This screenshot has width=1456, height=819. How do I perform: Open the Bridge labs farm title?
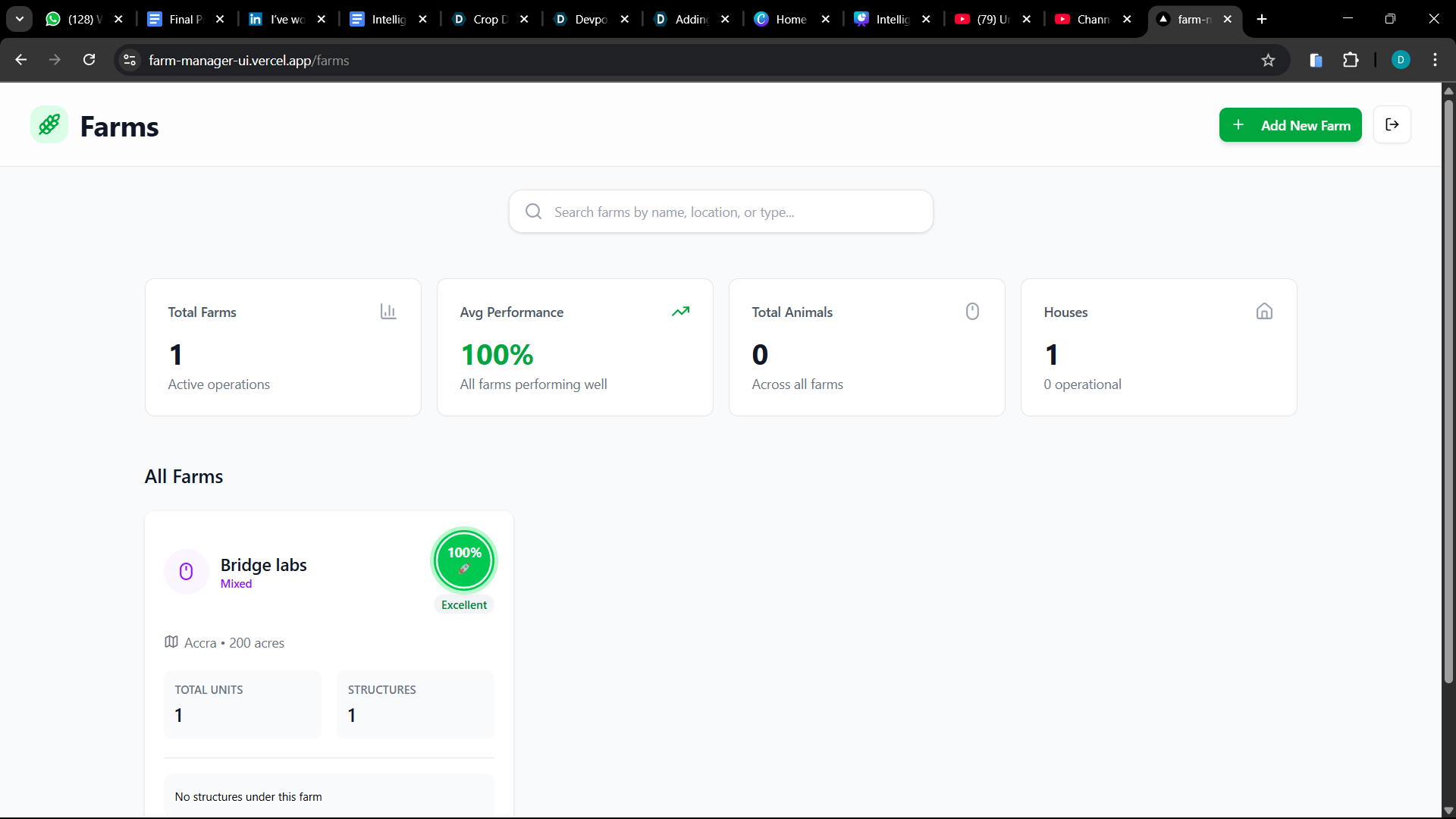263,565
